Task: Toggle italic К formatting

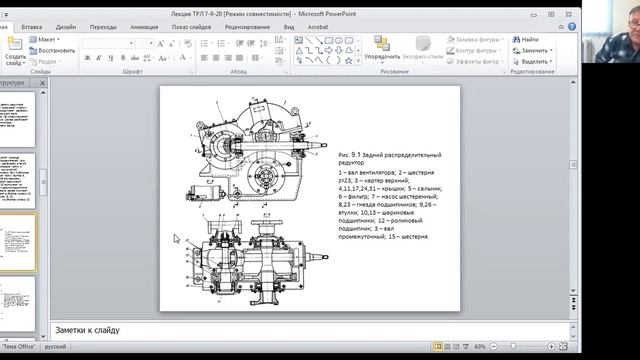Action: click(99, 58)
